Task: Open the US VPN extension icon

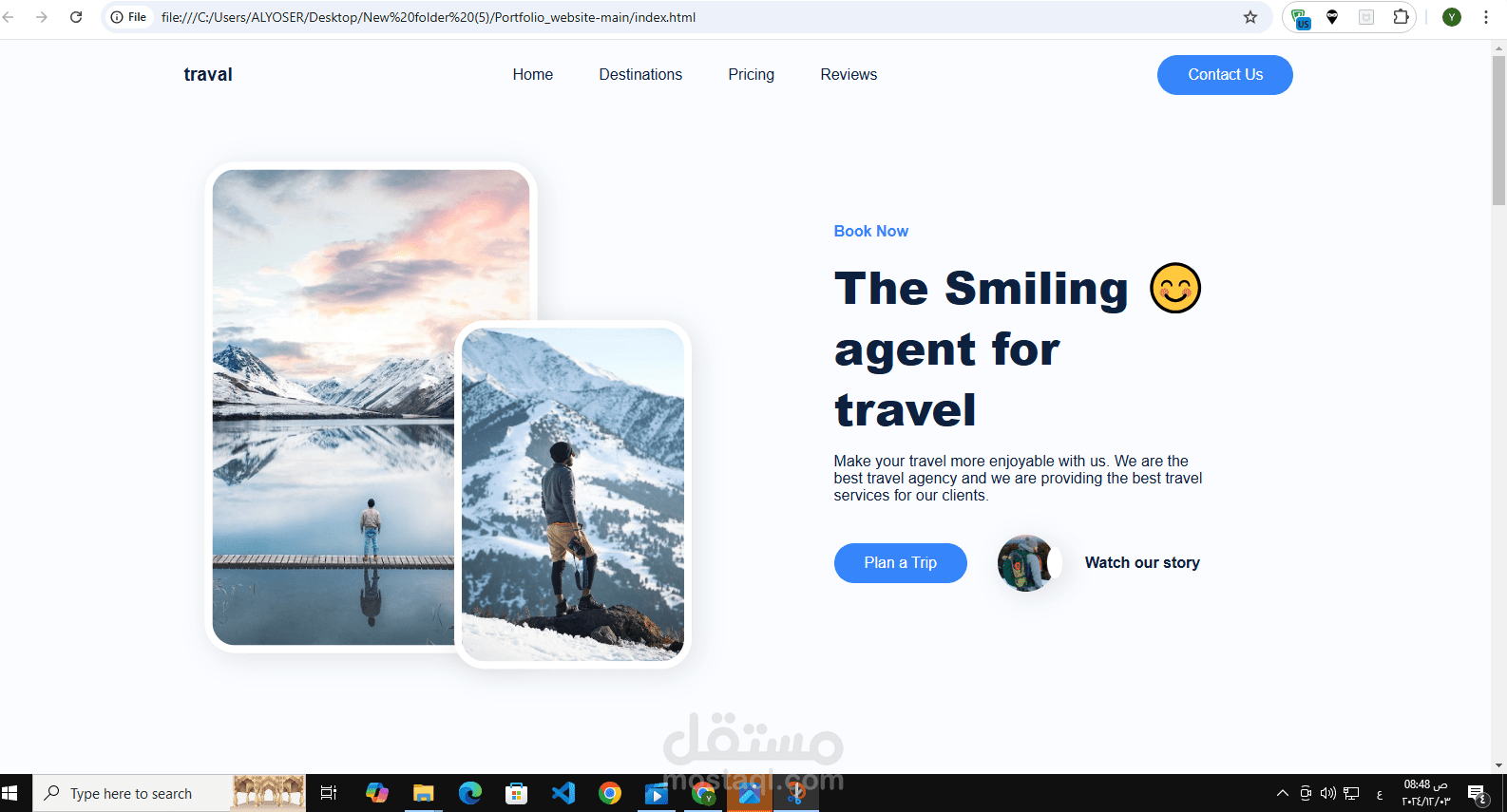Action: coord(1301,18)
